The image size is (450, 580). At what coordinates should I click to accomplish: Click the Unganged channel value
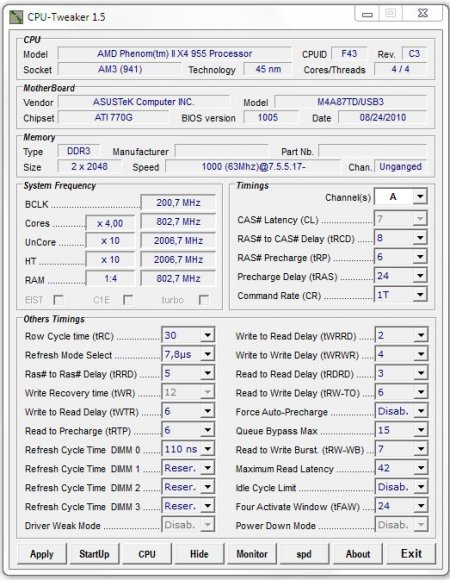(x=400, y=167)
